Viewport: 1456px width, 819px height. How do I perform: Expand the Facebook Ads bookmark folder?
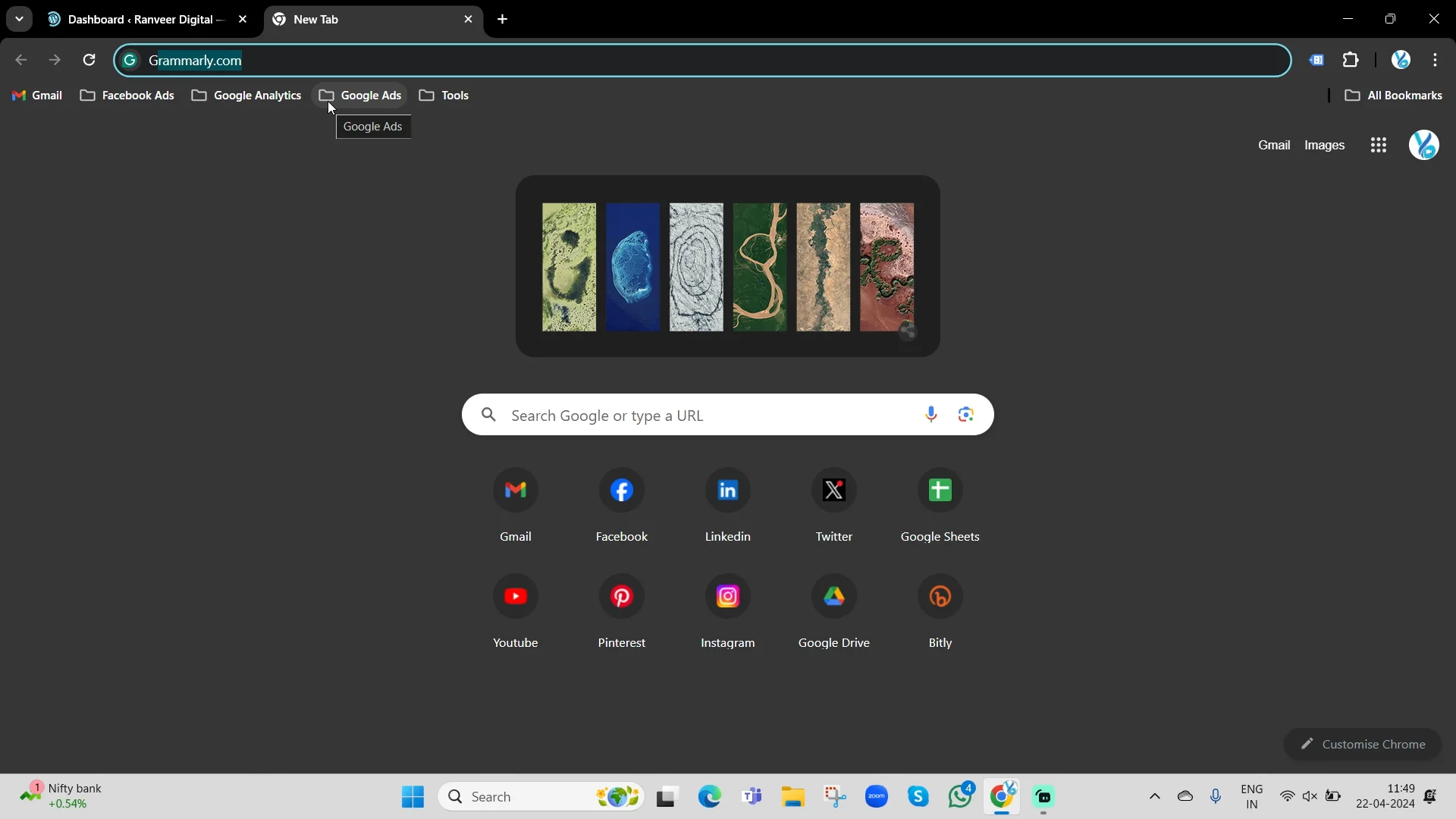tap(127, 96)
